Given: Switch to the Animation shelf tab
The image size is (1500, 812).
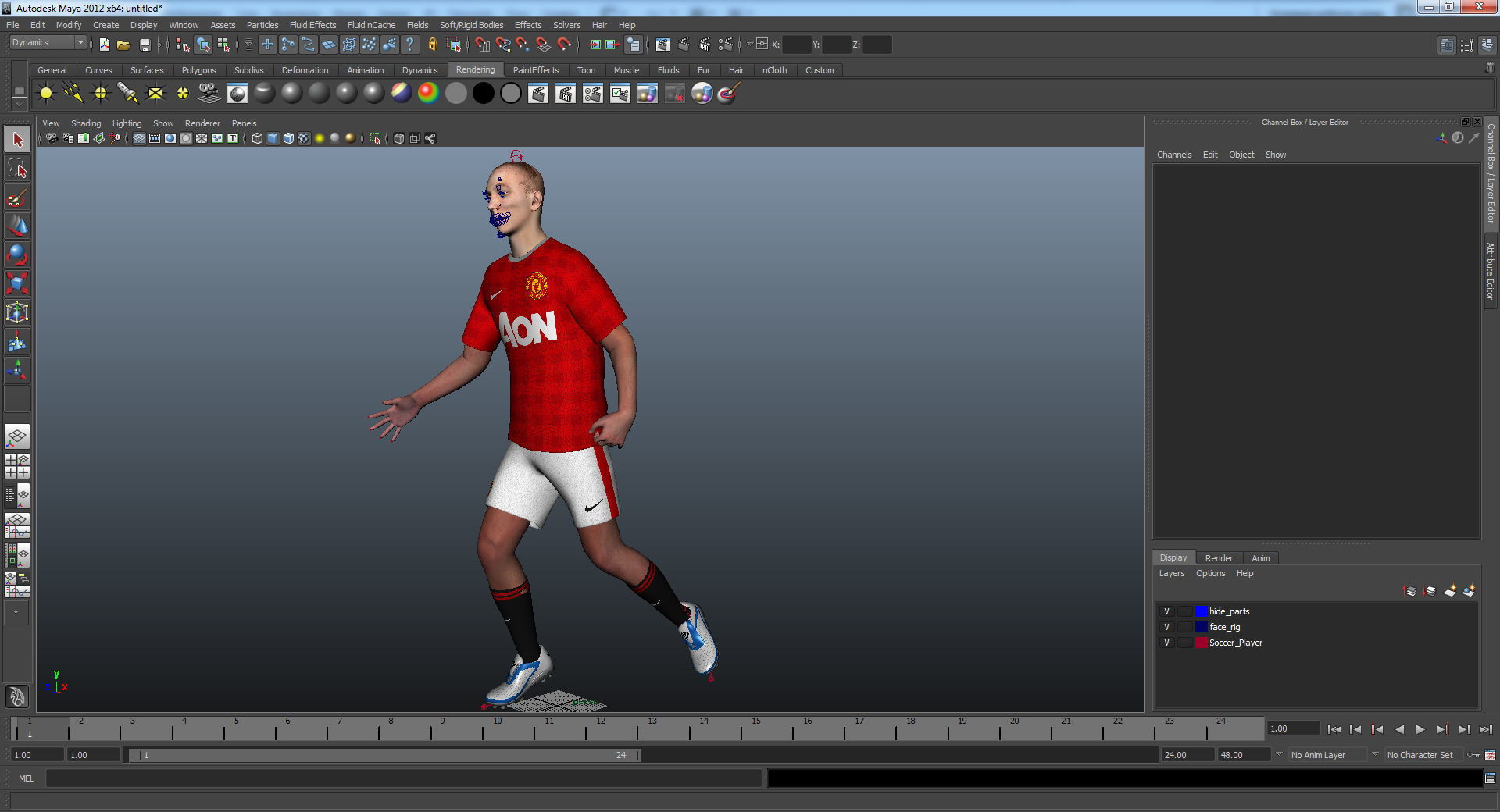Looking at the screenshot, I should click(365, 70).
